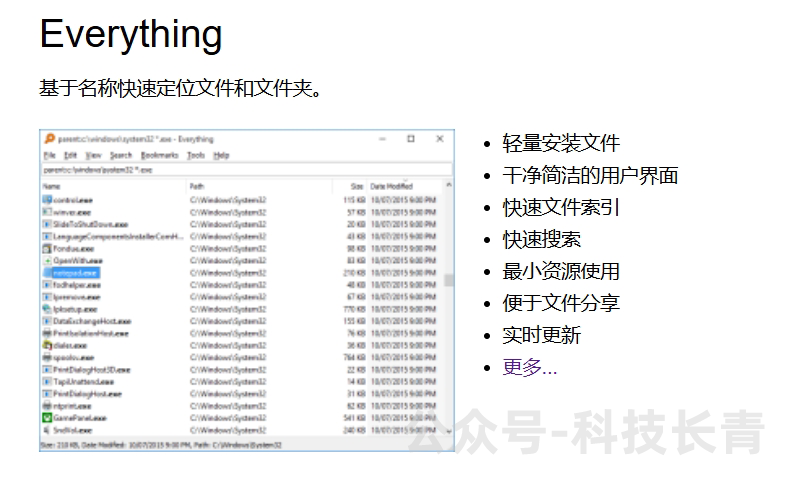Click the PrintIsolationHost.exe printer icon

pos(47,333)
